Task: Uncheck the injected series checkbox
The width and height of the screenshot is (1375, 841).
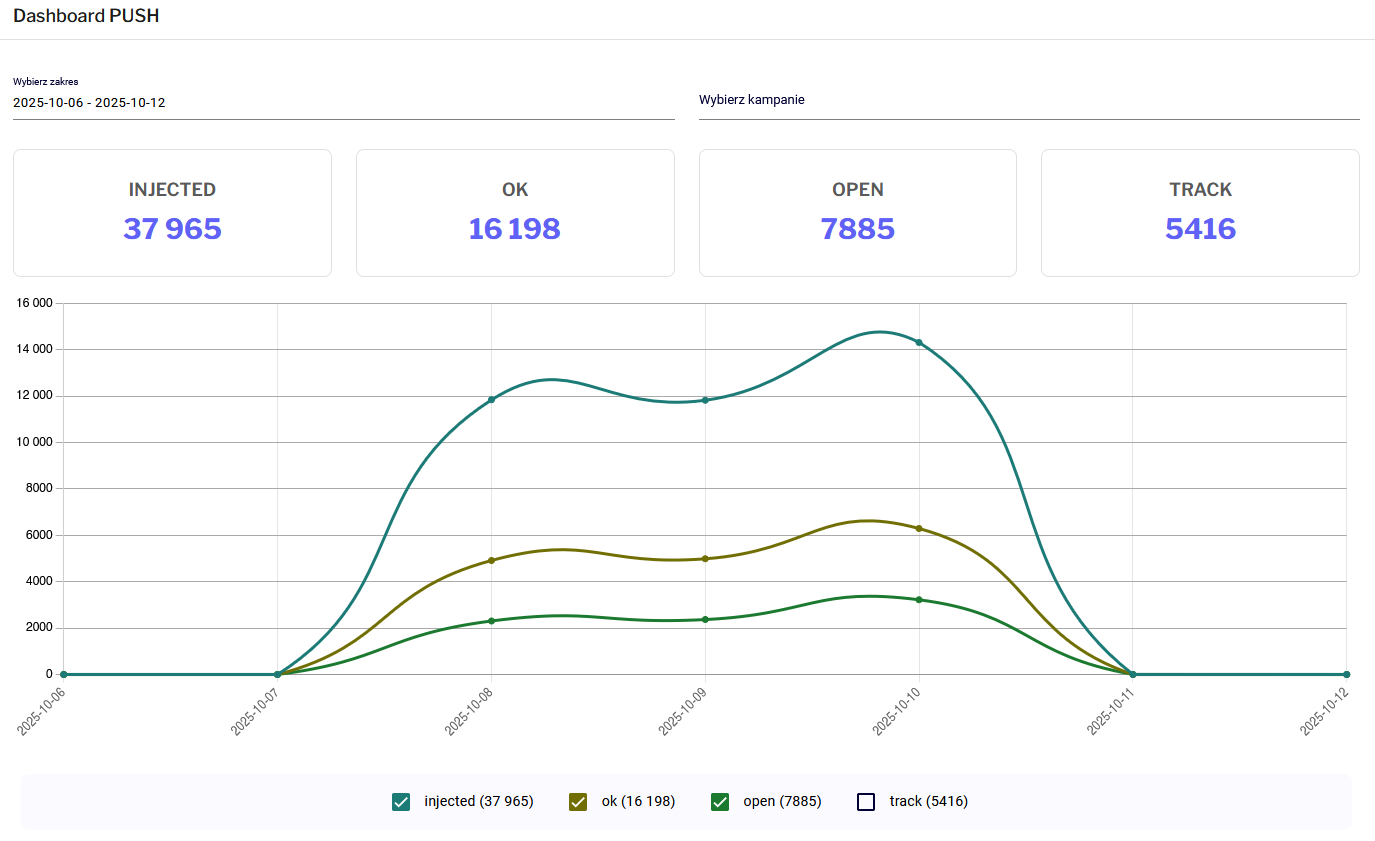Action: (x=401, y=801)
